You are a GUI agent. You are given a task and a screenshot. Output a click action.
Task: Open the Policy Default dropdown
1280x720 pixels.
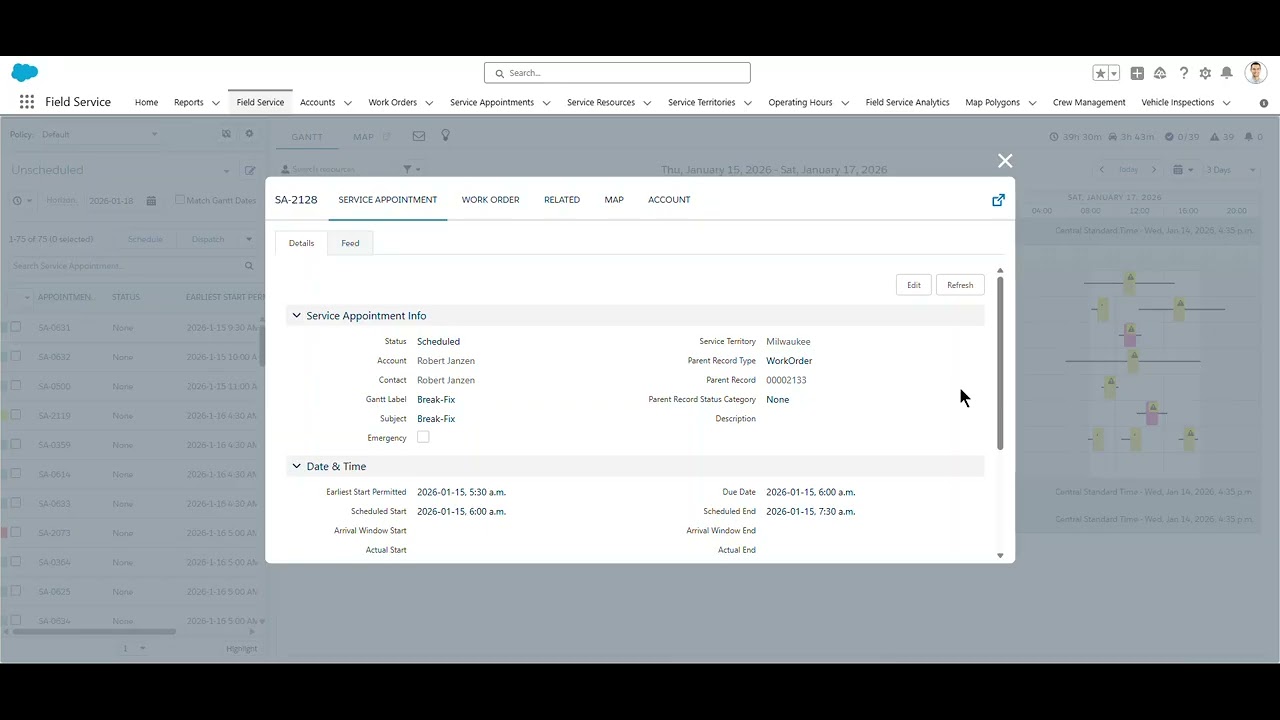pyautogui.click(x=99, y=134)
